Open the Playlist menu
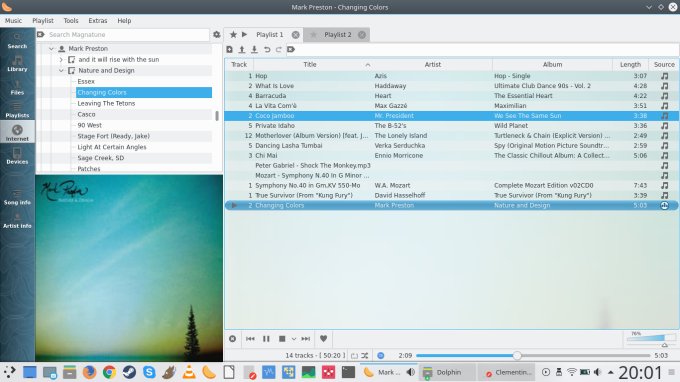The width and height of the screenshot is (680, 382). 43,20
